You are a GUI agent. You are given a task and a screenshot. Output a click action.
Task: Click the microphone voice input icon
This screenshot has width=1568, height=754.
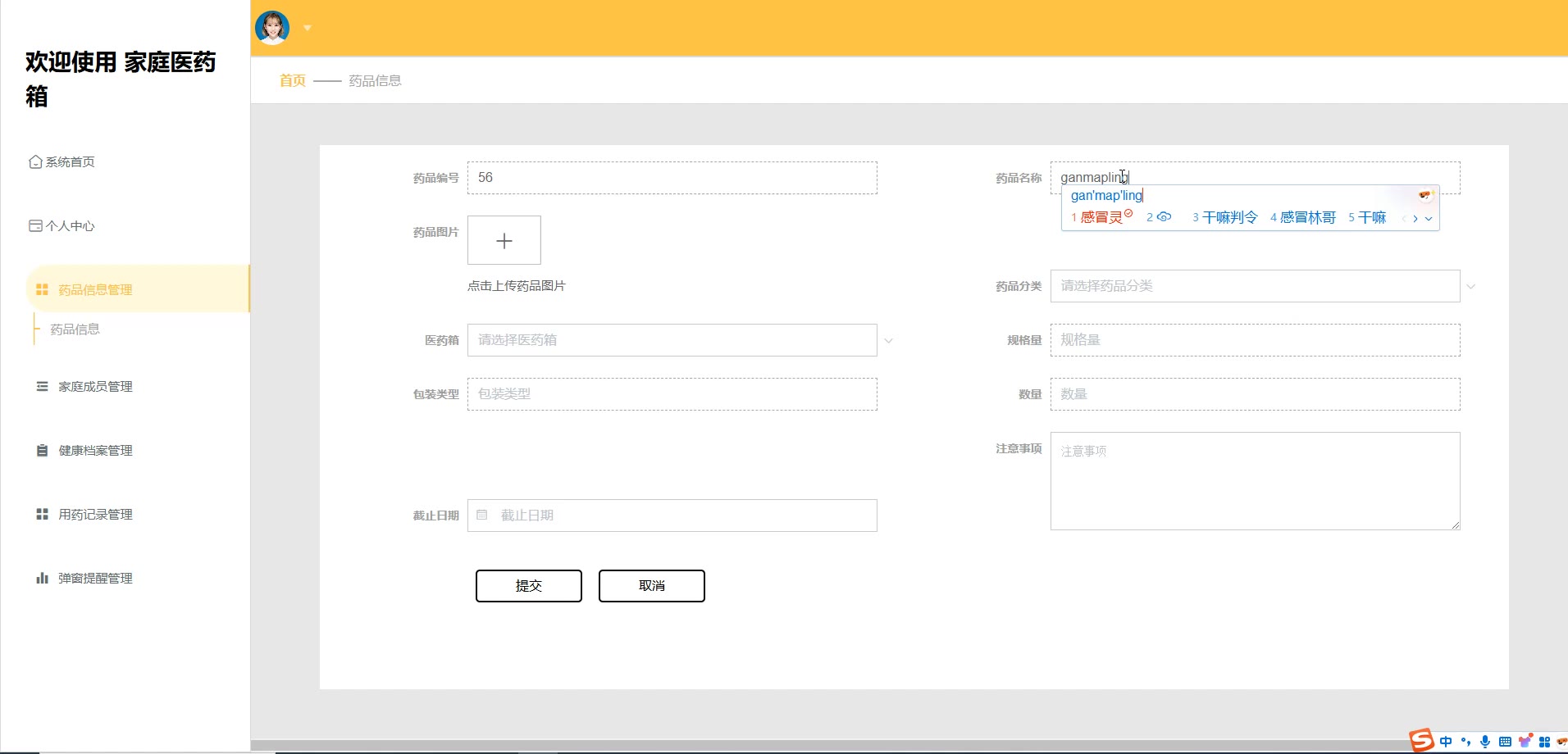pyautogui.click(x=1485, y=742)
